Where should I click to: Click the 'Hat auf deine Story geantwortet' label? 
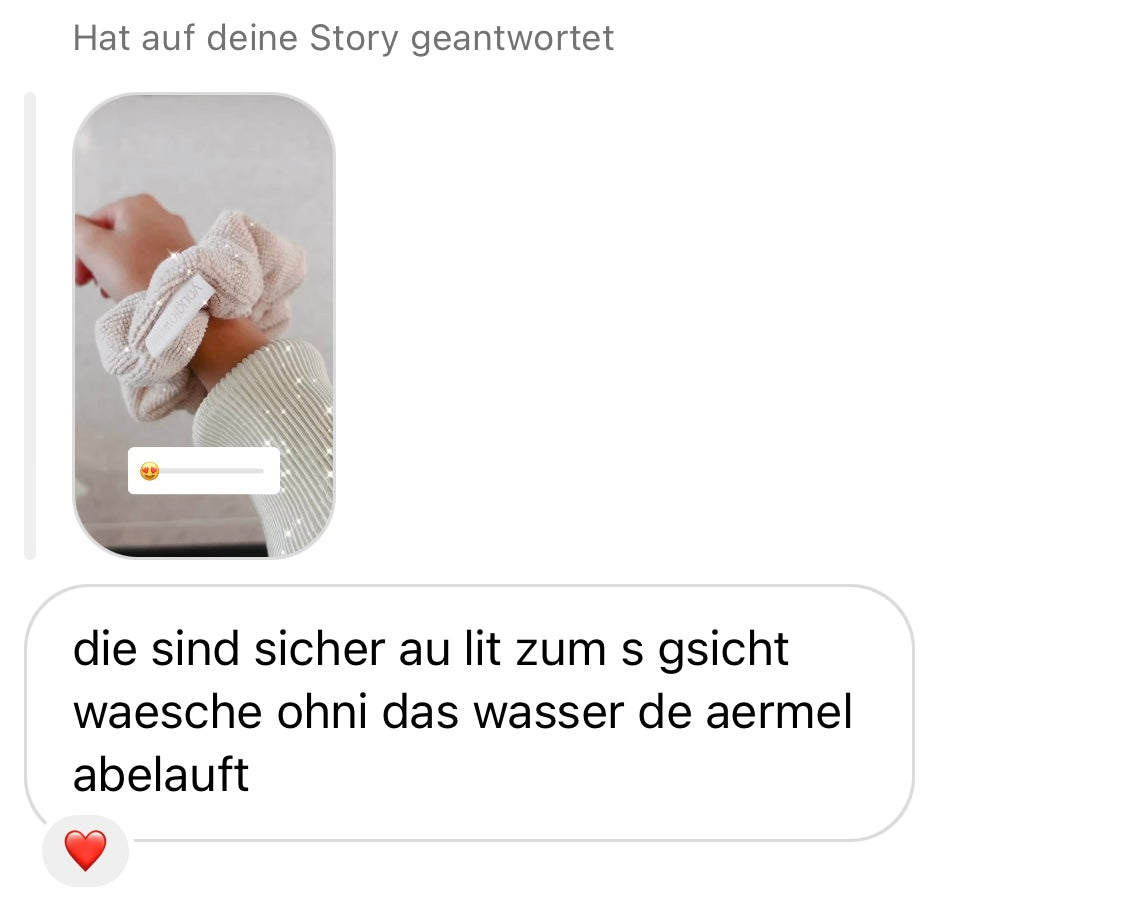click(343, 39)
